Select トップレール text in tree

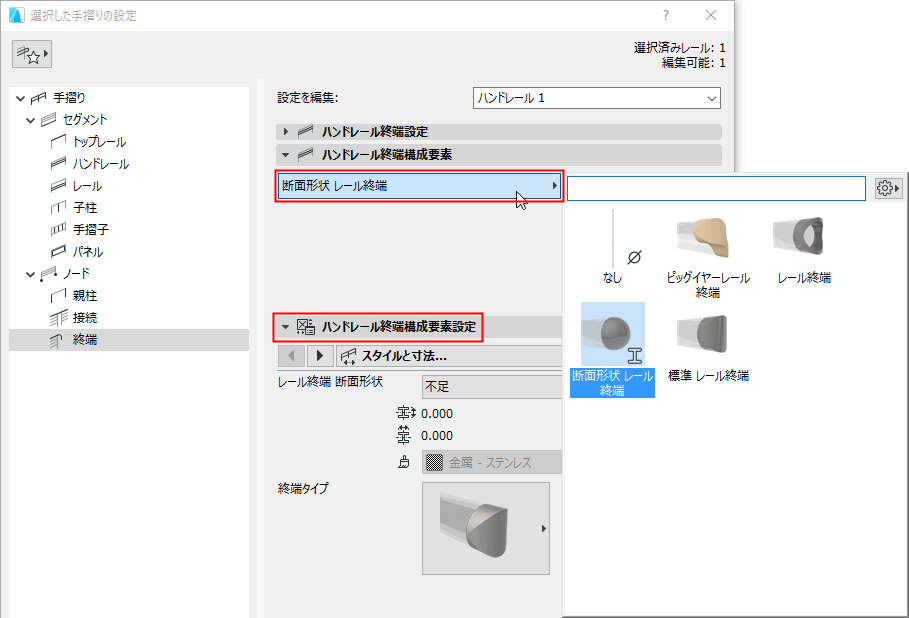pos(99,141)
